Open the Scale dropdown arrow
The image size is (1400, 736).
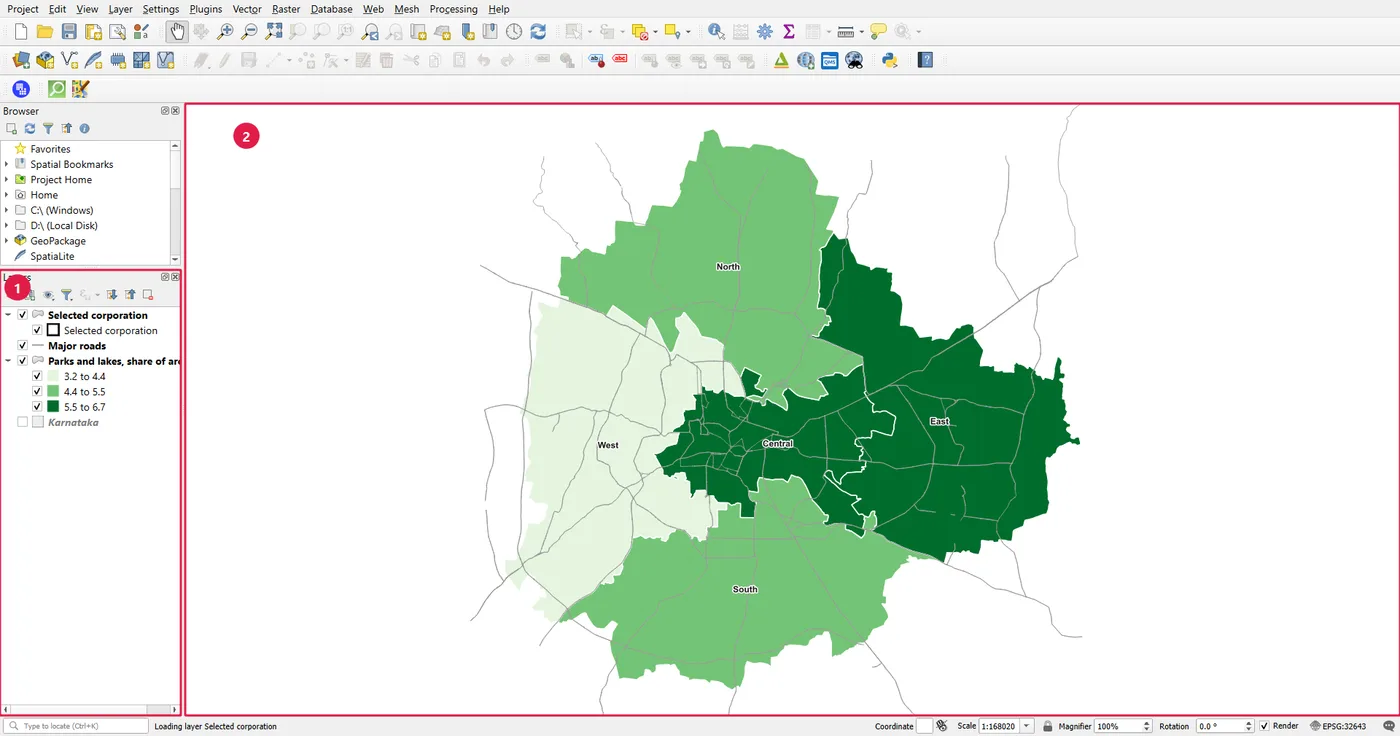(x=1027, y=726)
